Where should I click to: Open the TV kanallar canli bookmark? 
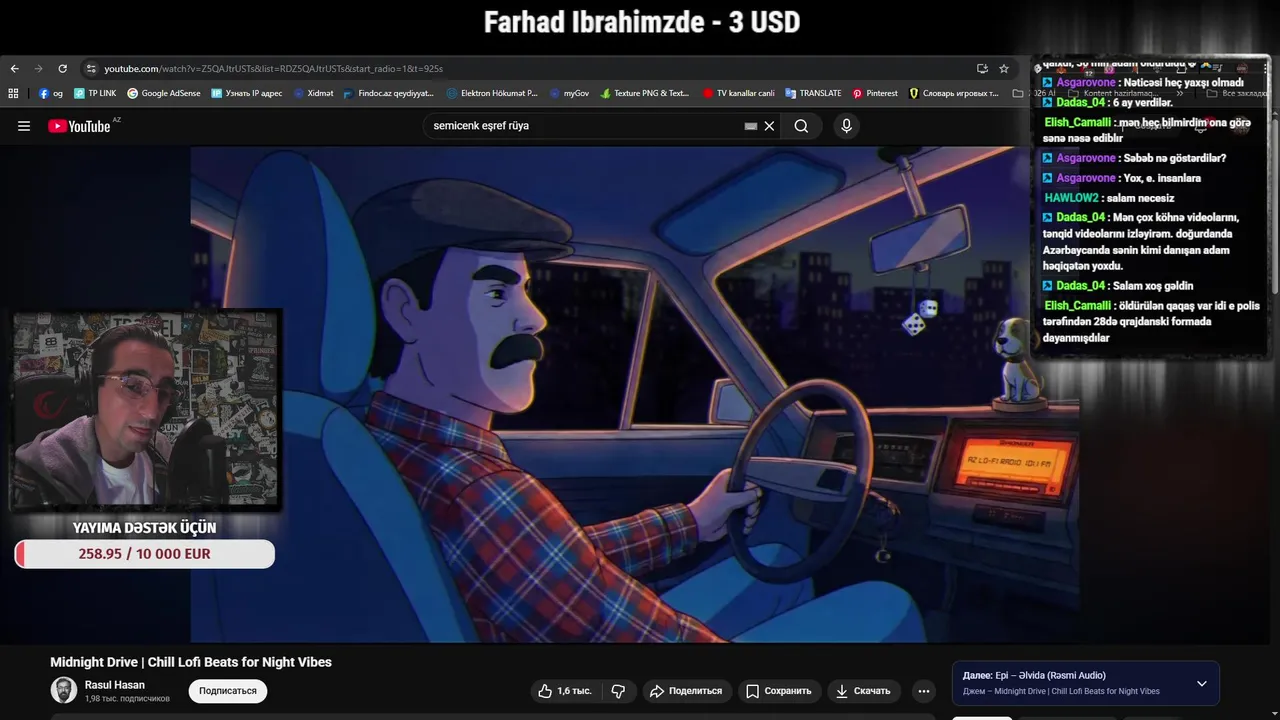pyautogui.click(x=738, y=93)
